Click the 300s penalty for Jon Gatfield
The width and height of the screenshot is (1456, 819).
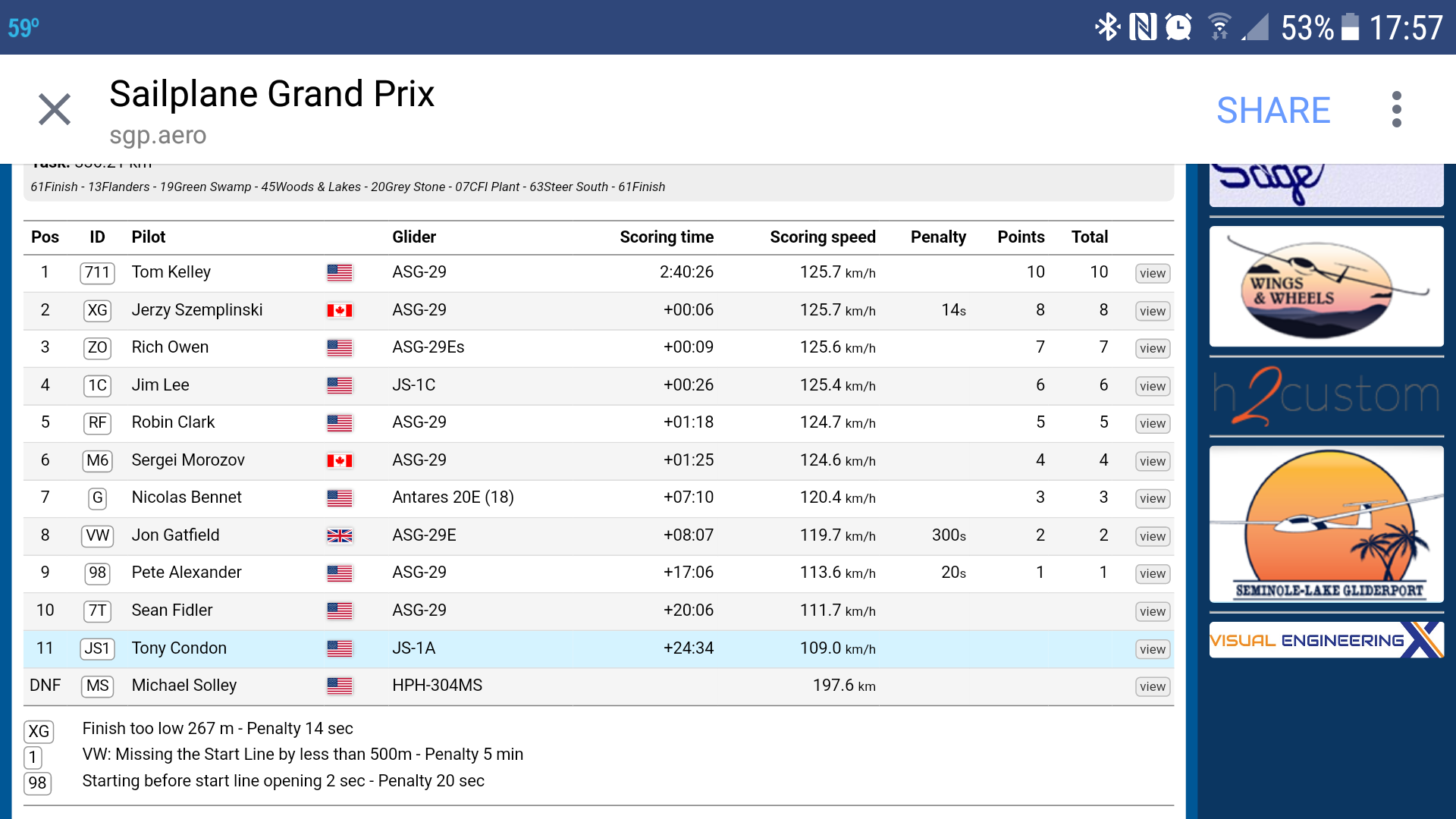(x=949, y=535)
